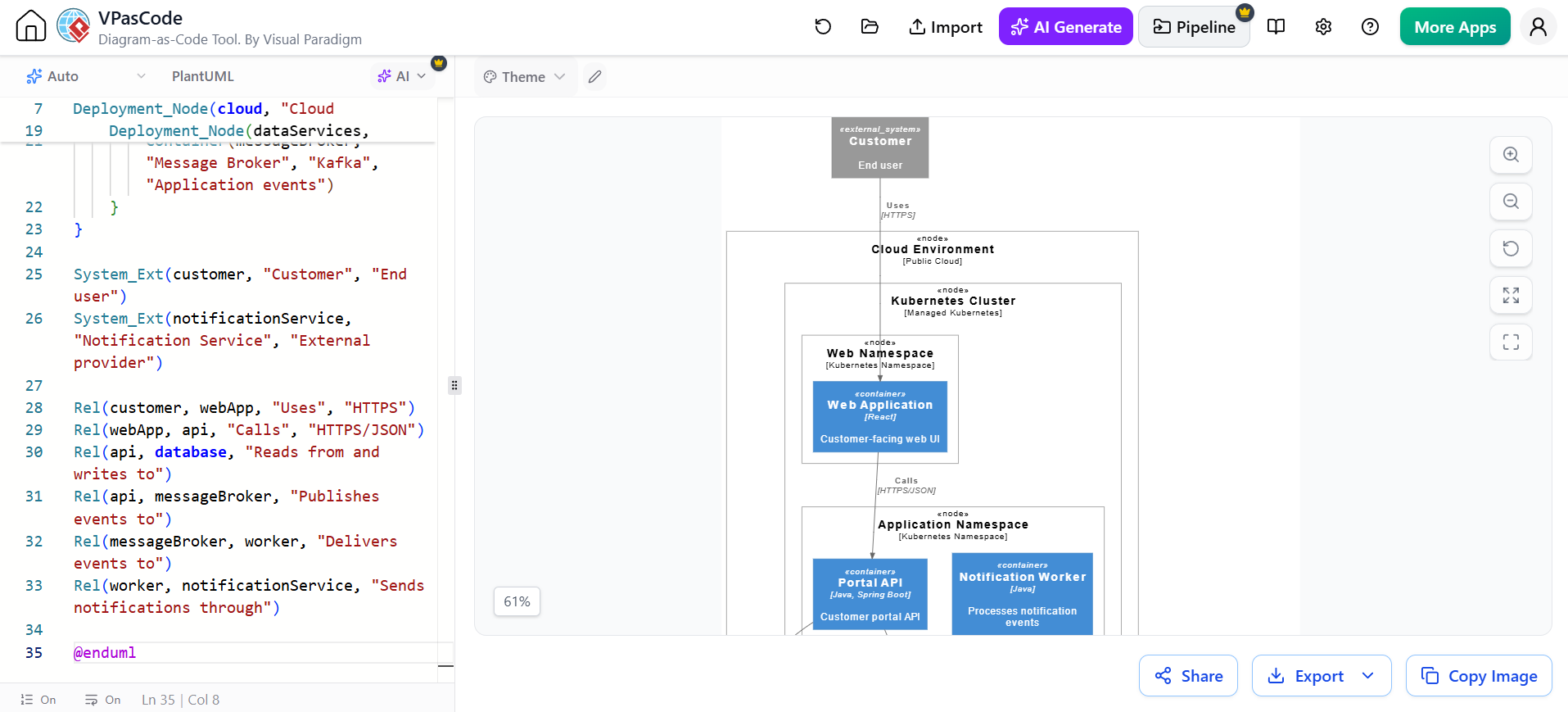Click the panel splitter drag handle
Screen dimensions: 1568x712
tap(454, 385)
